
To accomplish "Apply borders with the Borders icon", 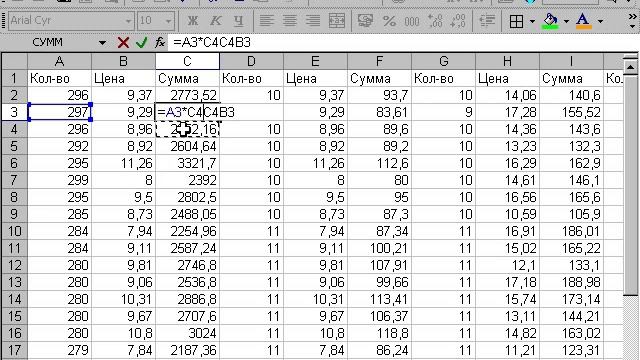I will [x=516, y=21].
